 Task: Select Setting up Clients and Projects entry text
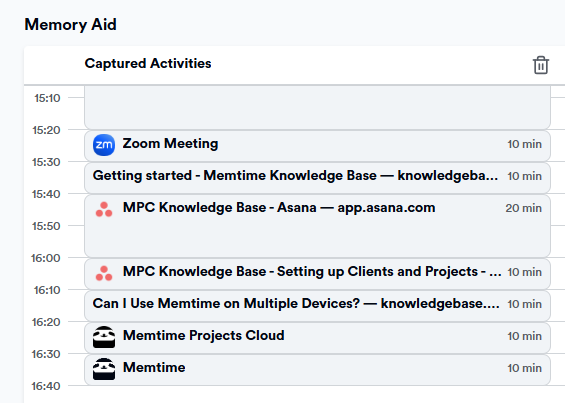312,271
